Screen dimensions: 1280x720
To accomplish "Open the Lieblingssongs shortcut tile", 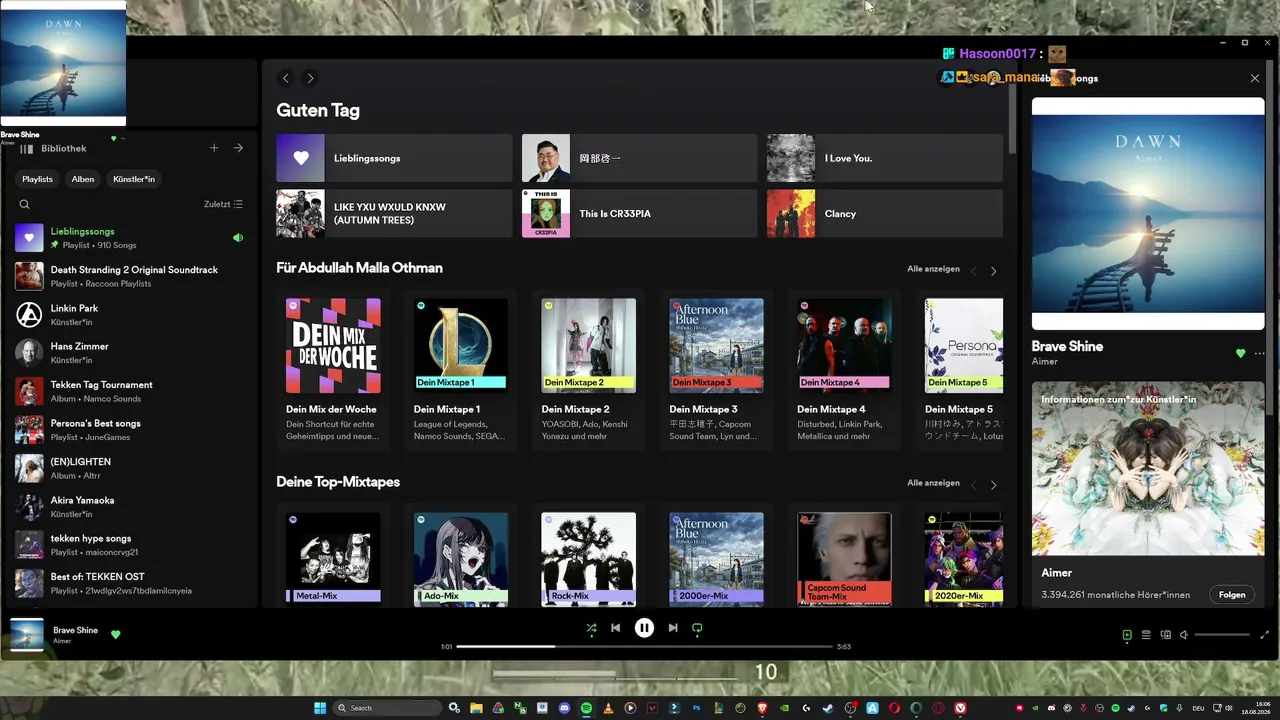I will coord(394,158).
